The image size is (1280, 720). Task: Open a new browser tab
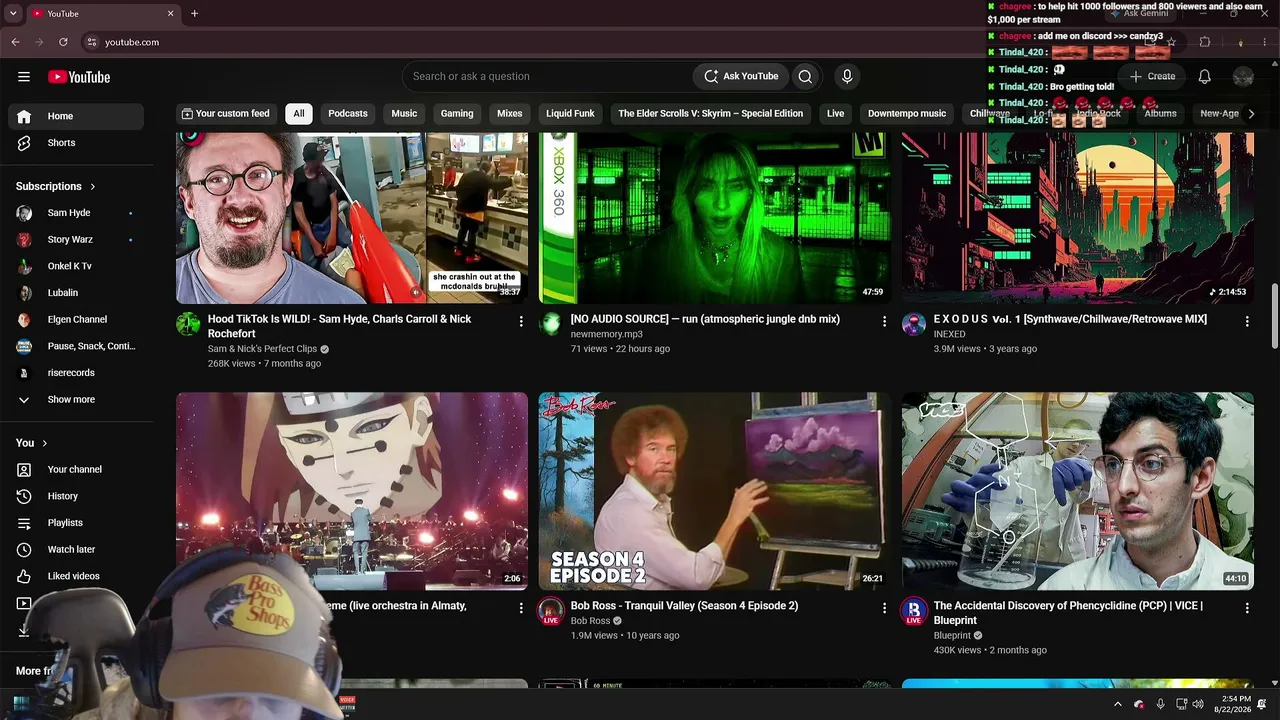194,13
